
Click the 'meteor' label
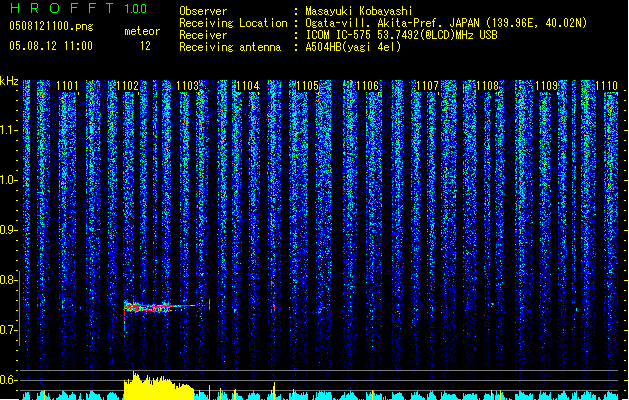click(142, 31)
